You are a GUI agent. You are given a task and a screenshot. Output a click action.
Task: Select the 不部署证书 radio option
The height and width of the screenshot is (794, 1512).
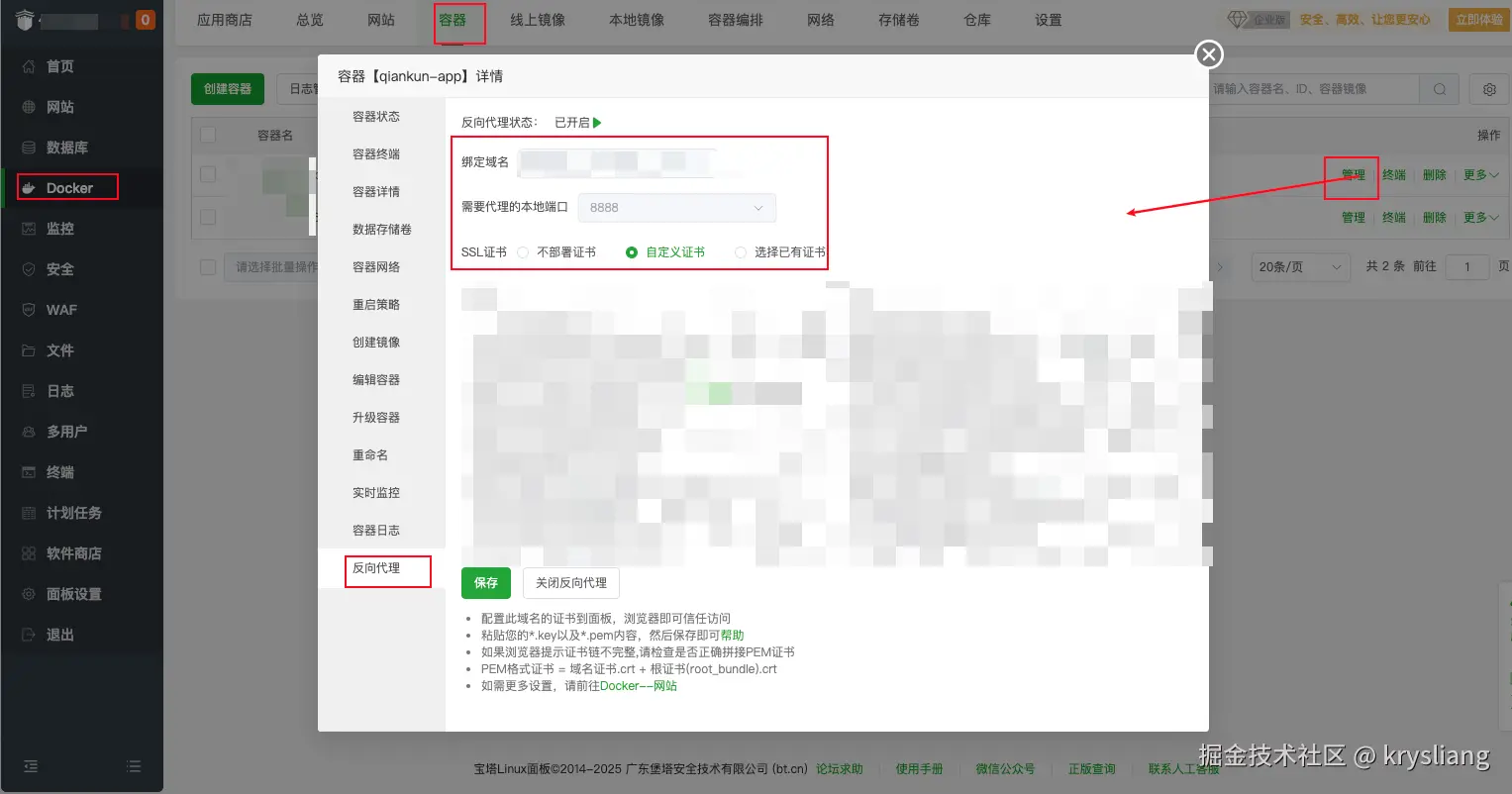523,252
